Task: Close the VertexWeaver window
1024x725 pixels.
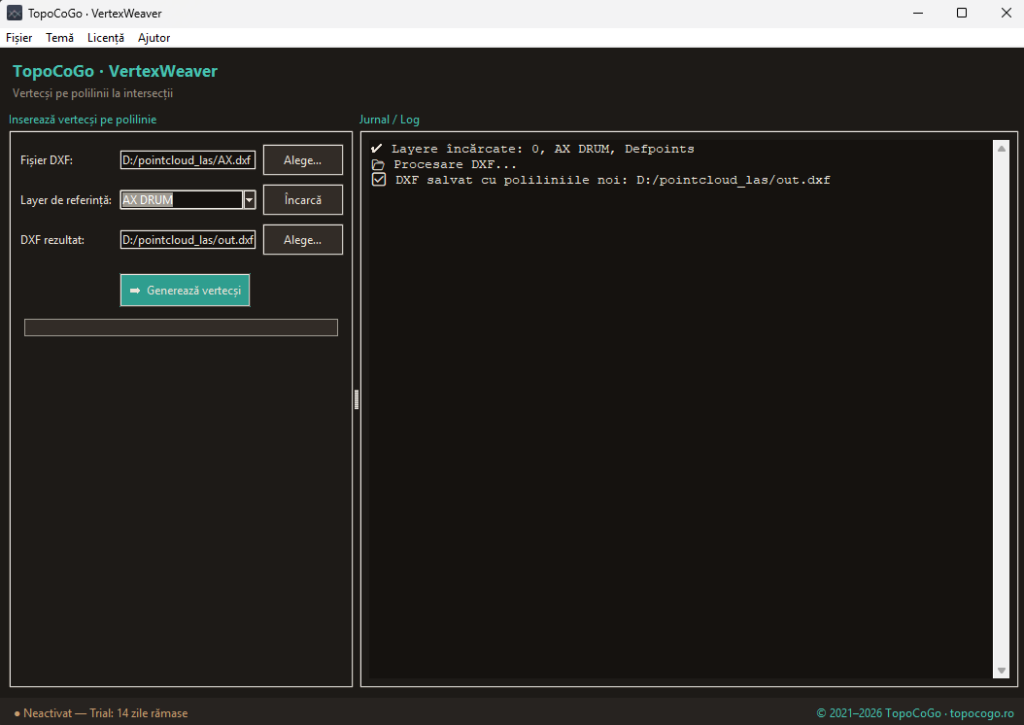Action: pyautogui.click(x=1006, y=13)
